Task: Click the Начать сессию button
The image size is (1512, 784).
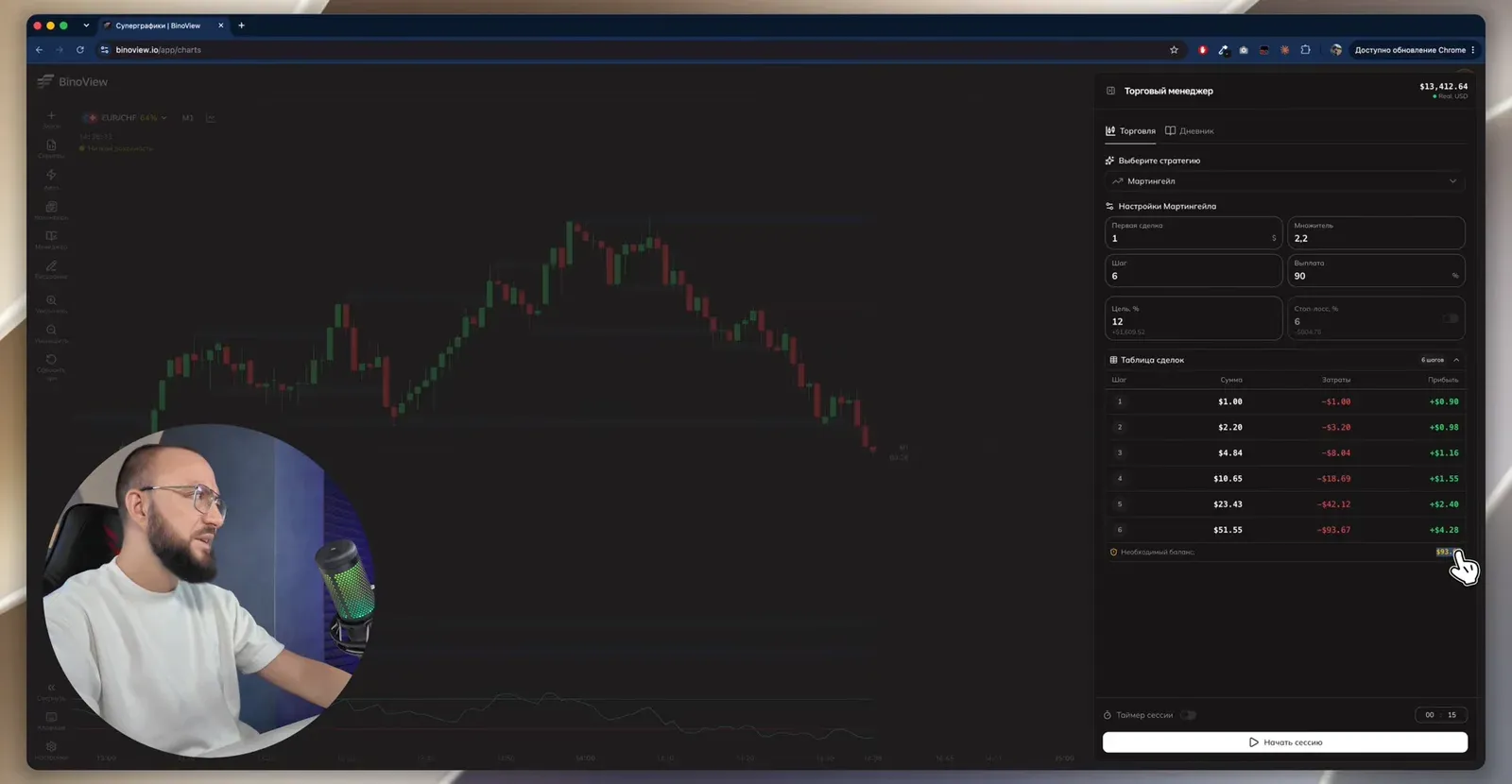Action: coord(1285,742)
